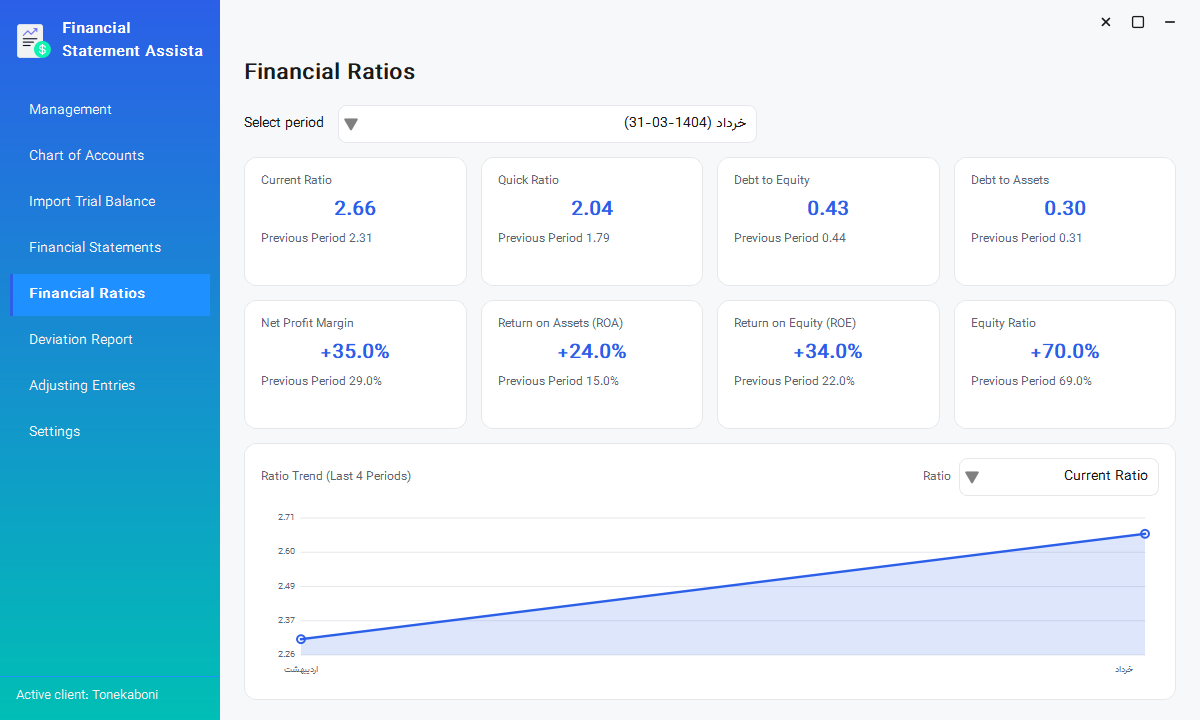Viewport: 1200px width, 720px height.
Task: Minimize the application window
Action: point(1170,22)
